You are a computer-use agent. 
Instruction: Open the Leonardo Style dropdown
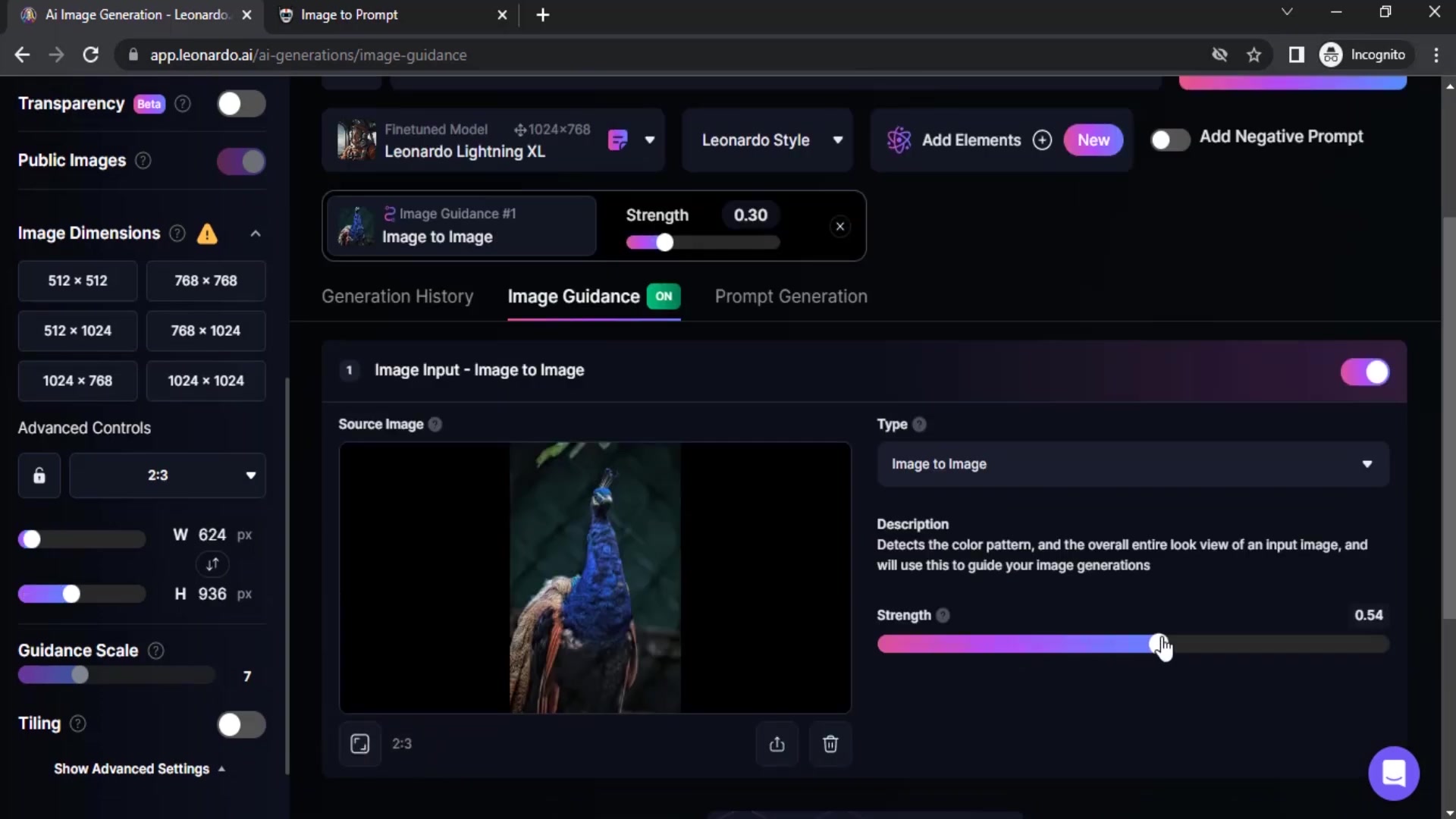[767, 140]
